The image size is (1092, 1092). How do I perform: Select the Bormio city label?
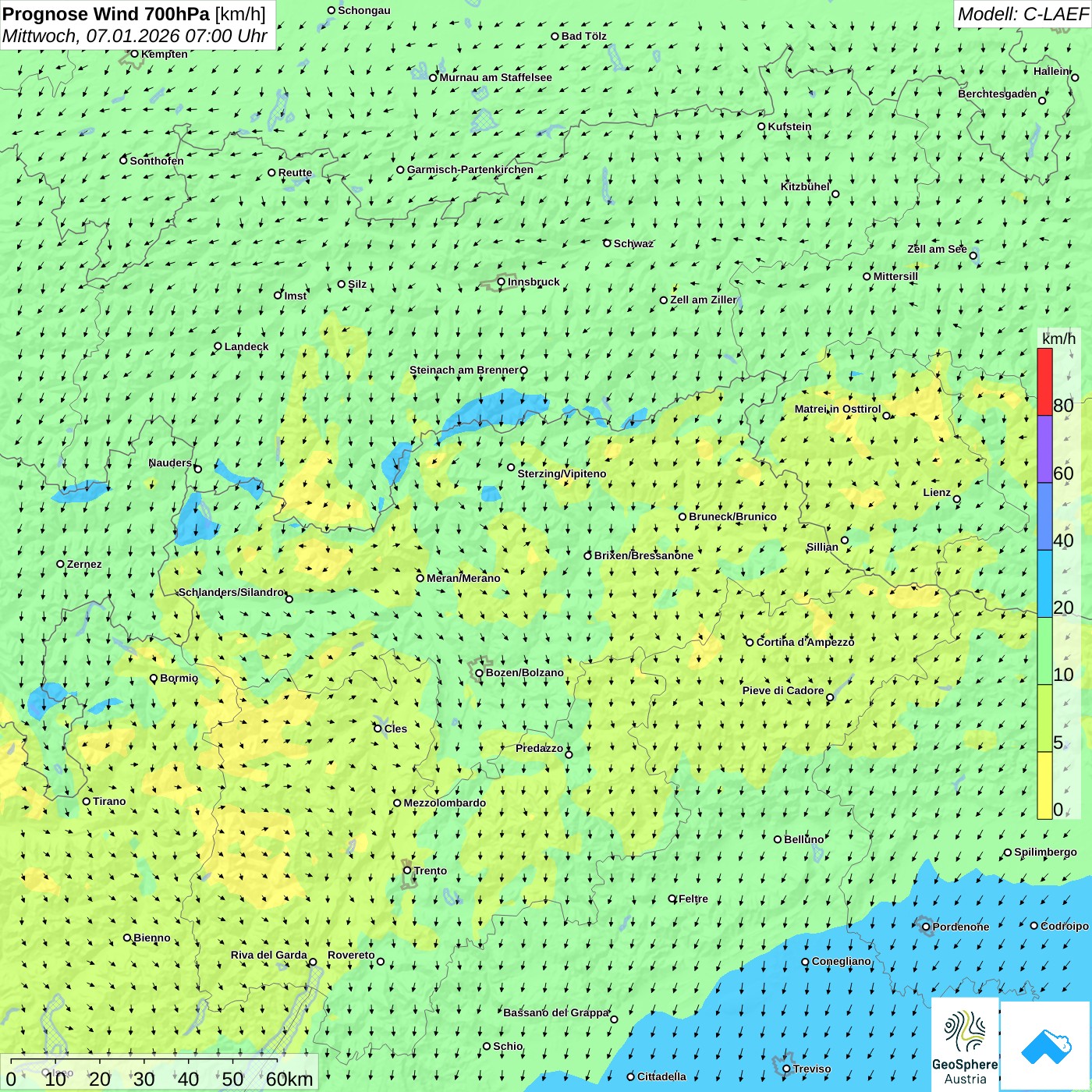(x=179, y=678)
